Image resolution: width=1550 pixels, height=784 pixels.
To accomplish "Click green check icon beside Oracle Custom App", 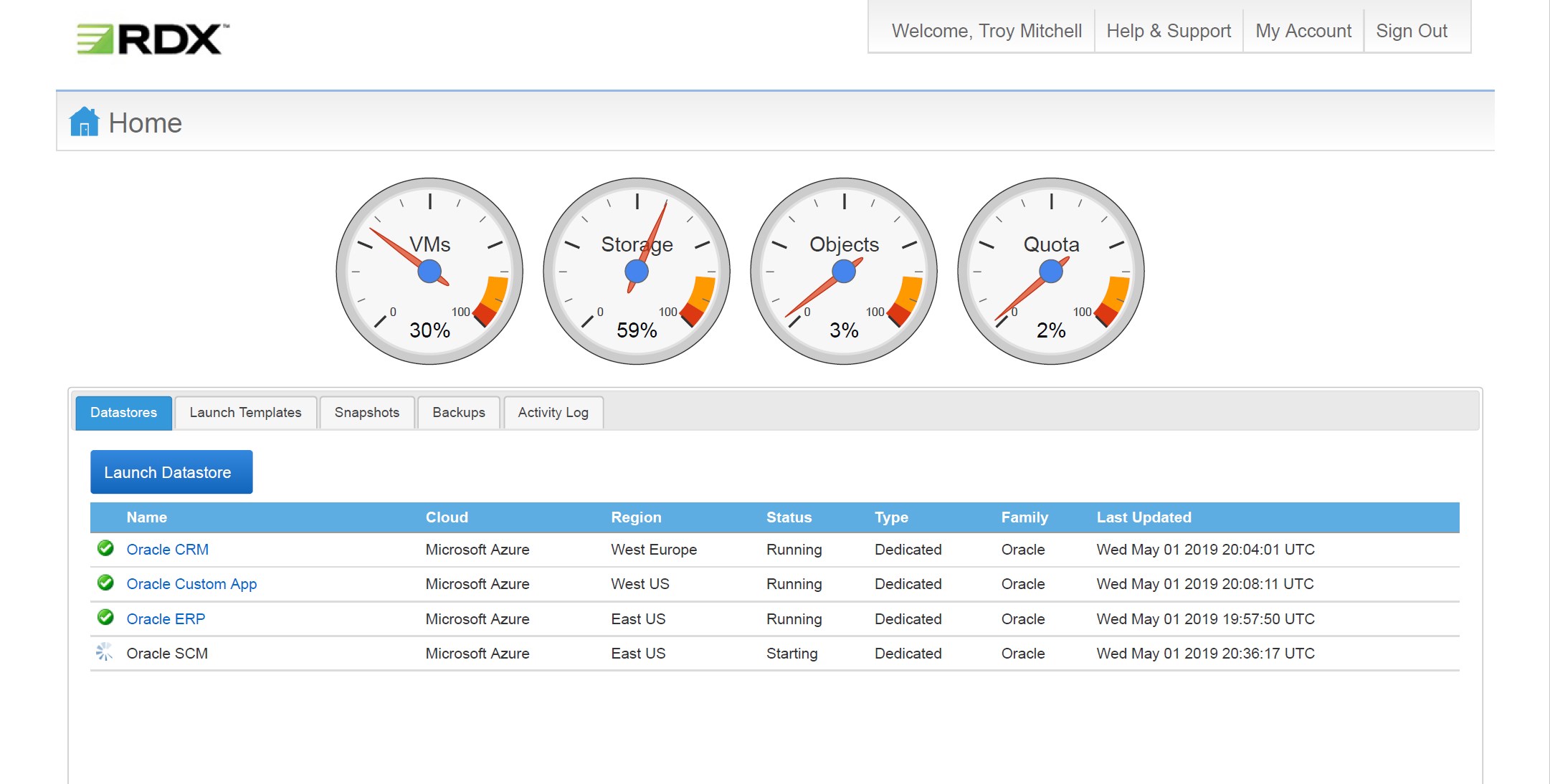I will click(105, 583).
